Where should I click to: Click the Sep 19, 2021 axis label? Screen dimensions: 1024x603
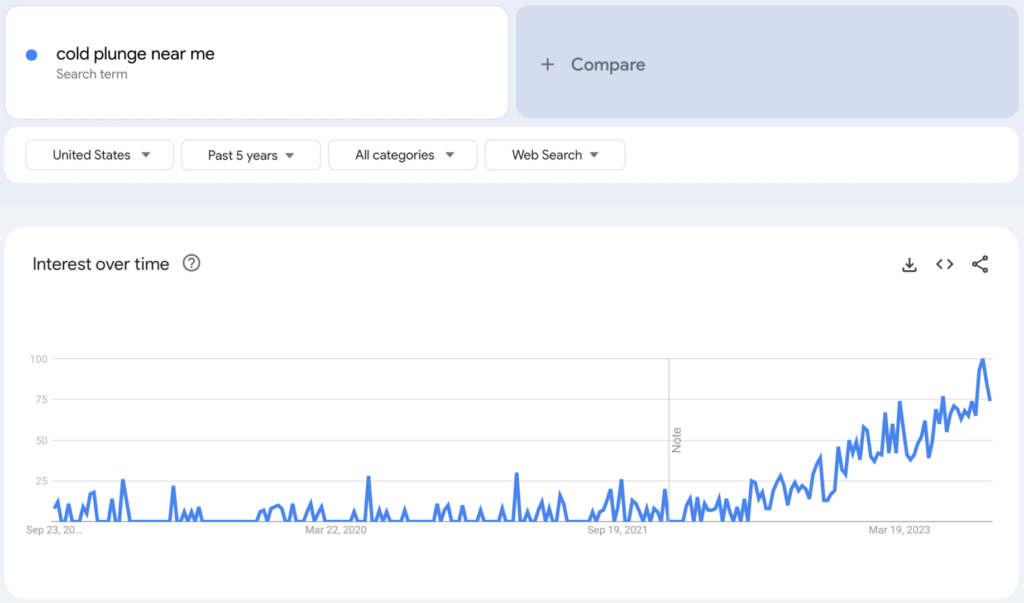[617, 530]
